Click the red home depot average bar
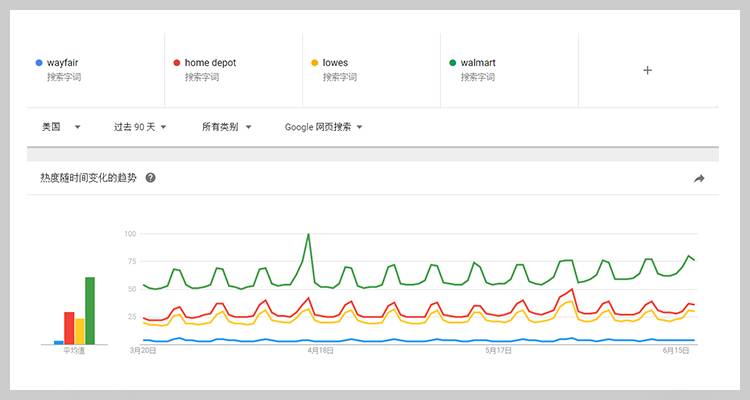The image size is (750, 400). coord(69,328)
